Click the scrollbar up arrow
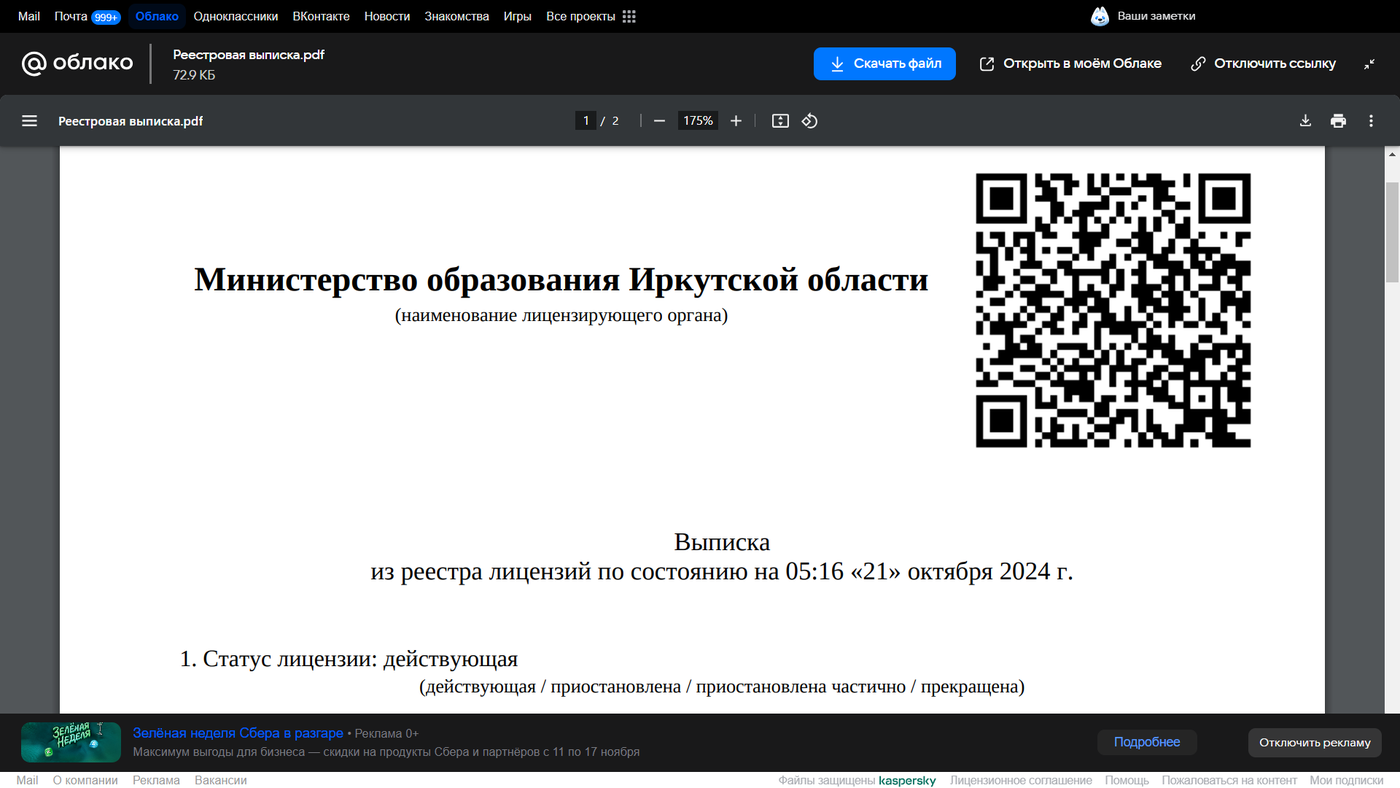The width and height of the screenshot is (1400, 788). (1392, 154)
